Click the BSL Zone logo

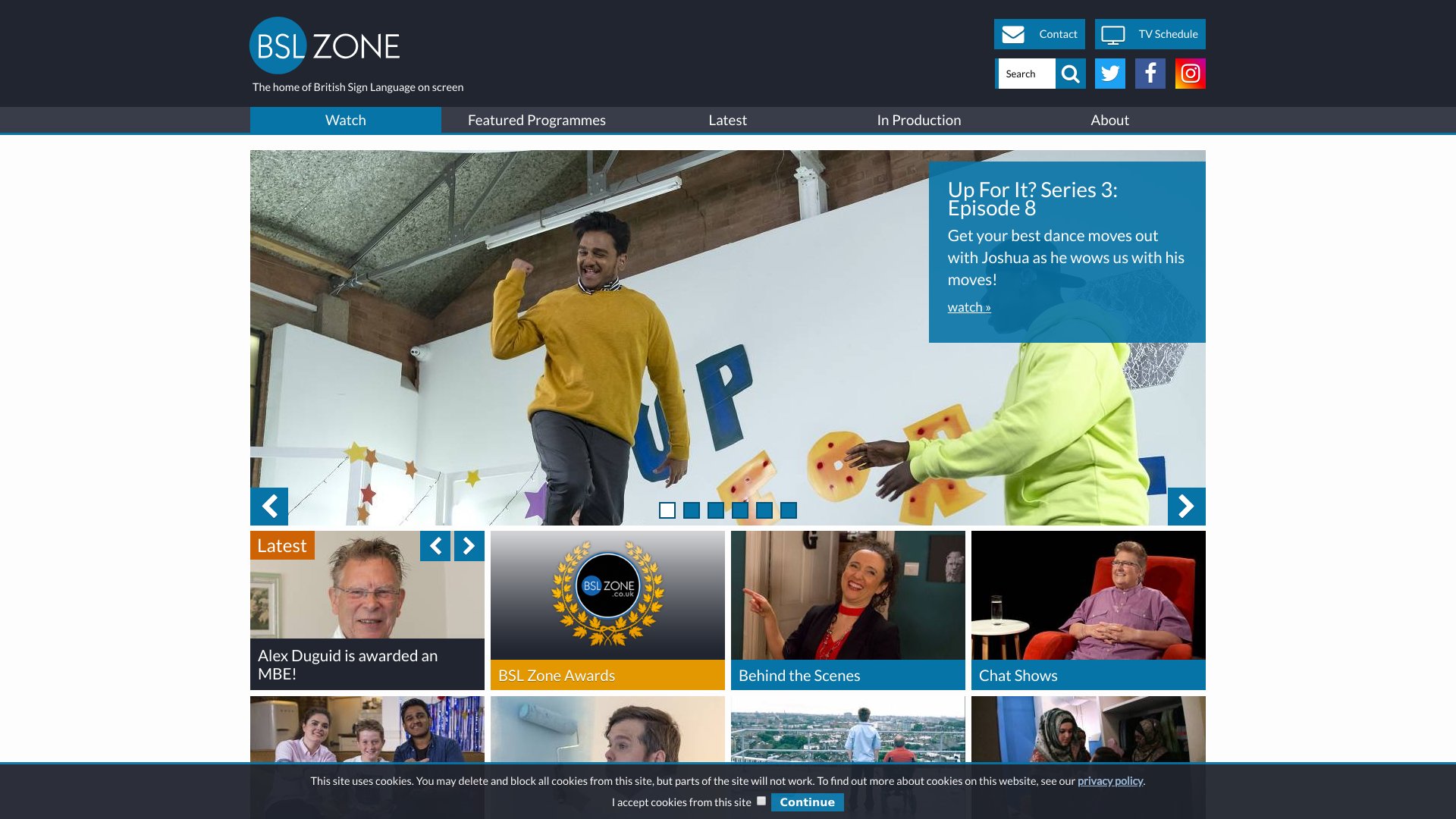(325, 45)
